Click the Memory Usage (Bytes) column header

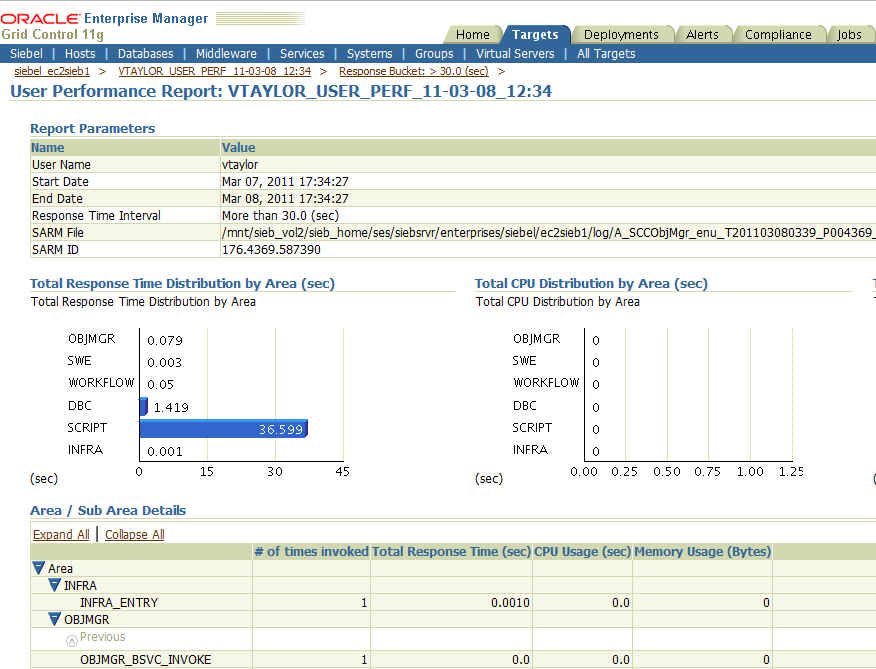(x=702, y=552)
